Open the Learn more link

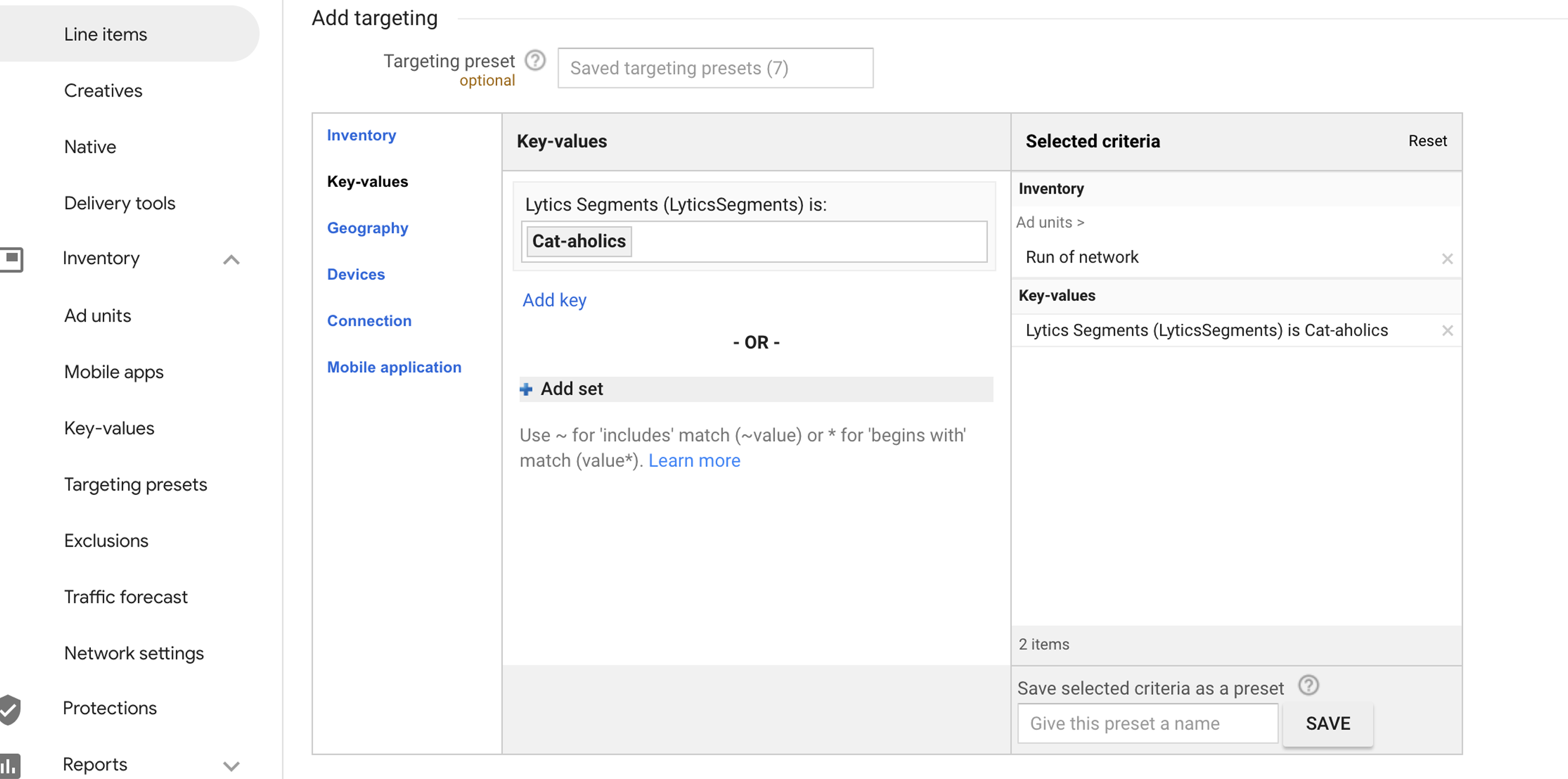coord(694,461)
